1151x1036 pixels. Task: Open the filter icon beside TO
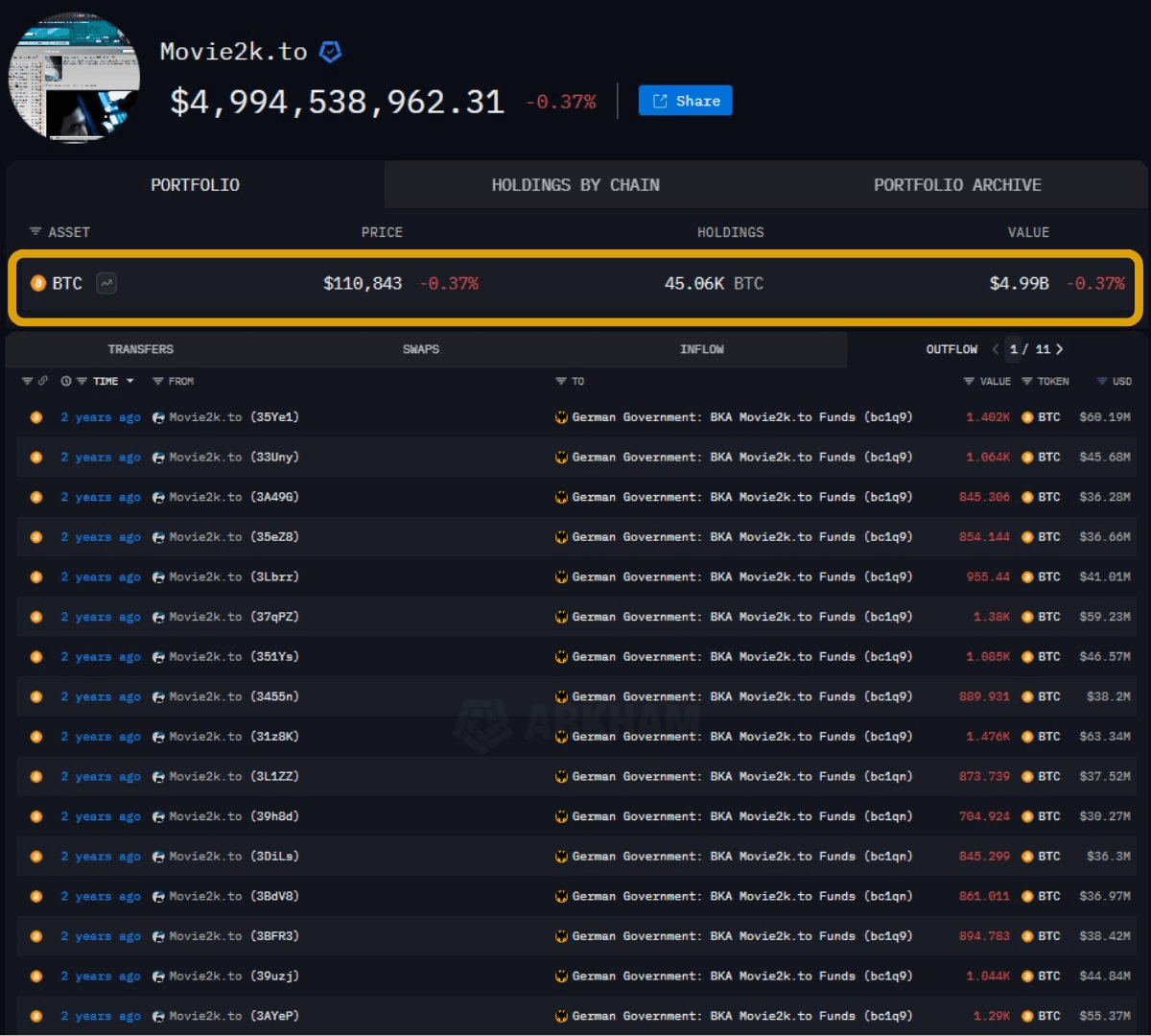tap(561, 381)
